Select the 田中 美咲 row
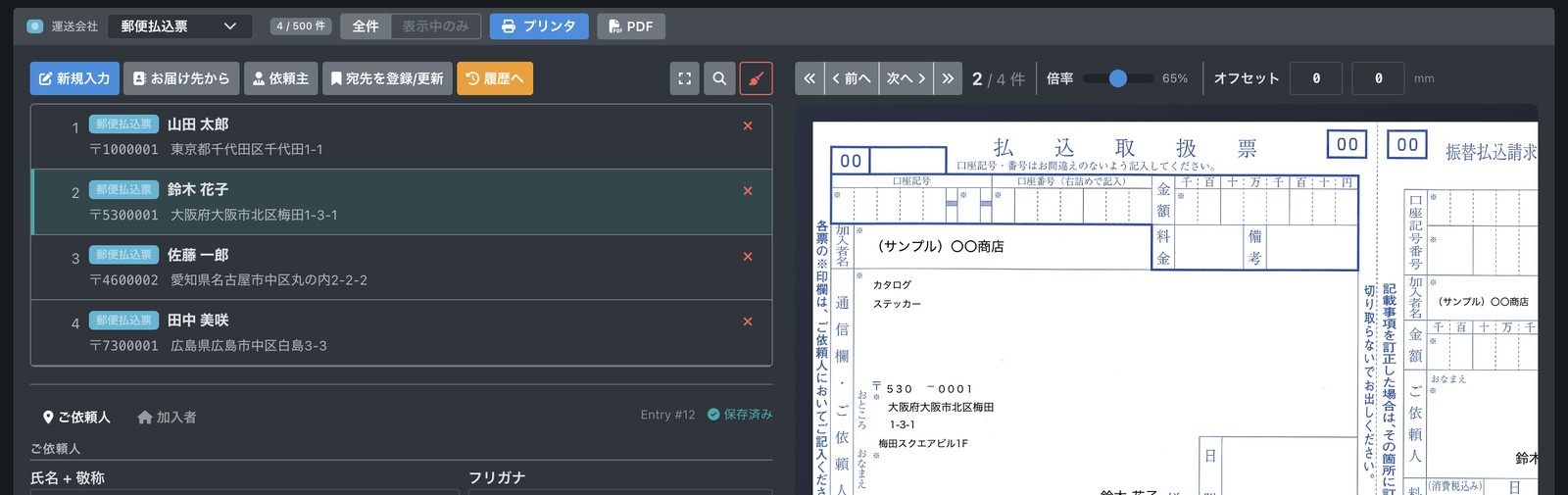 [402, 332]
